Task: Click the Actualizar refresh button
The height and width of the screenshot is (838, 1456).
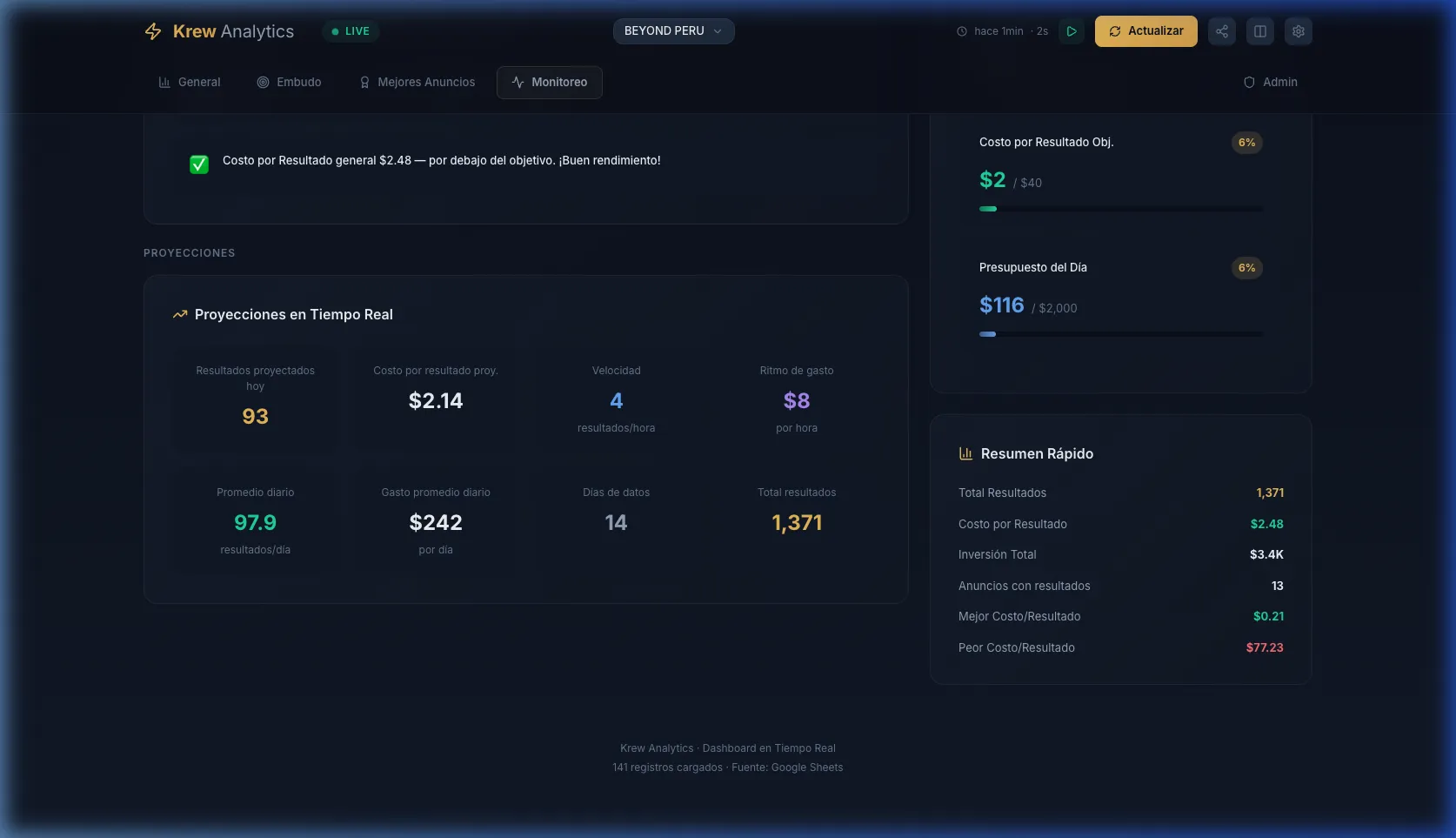Action: click(1145, 31)
